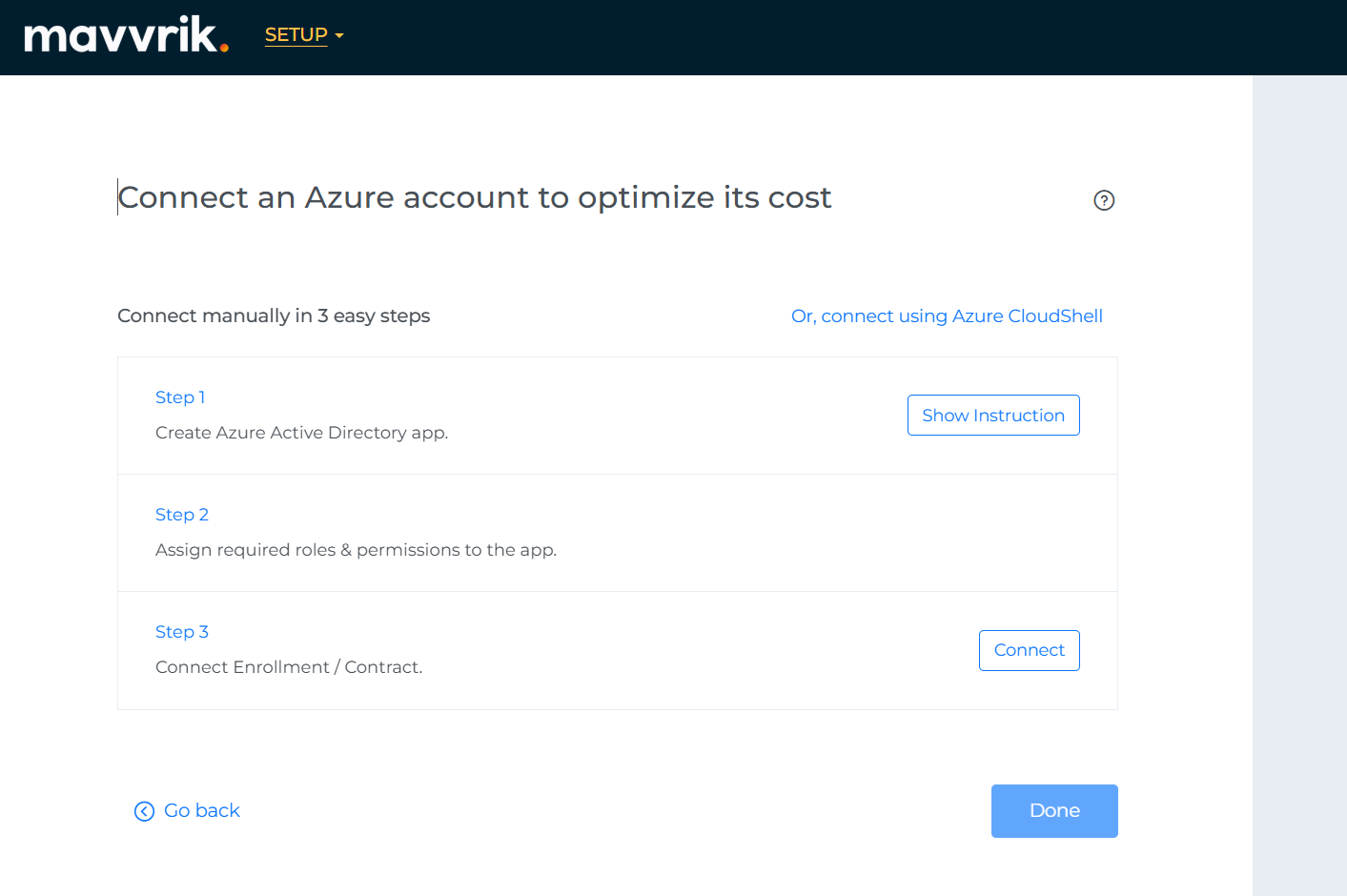Follow the Go back text link

pyautogui.click(x=202, y=811)
